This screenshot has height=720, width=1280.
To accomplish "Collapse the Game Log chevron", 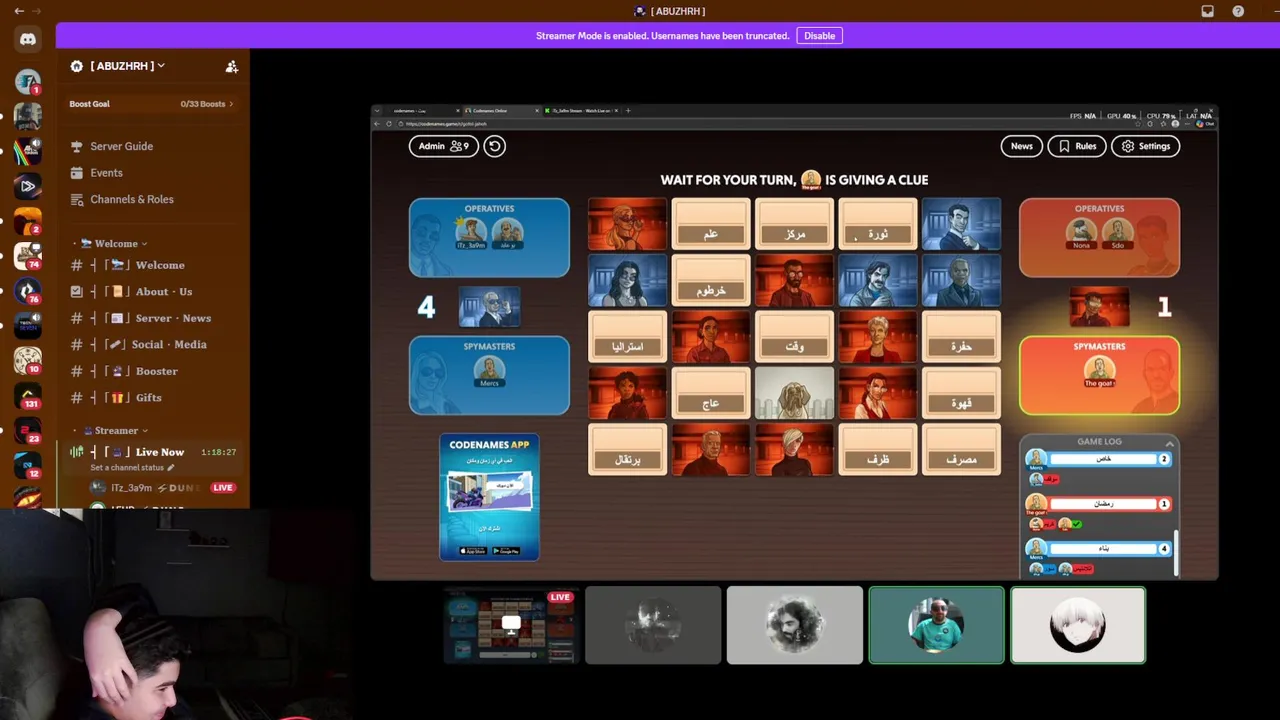I will click(x=1169, y=442).
